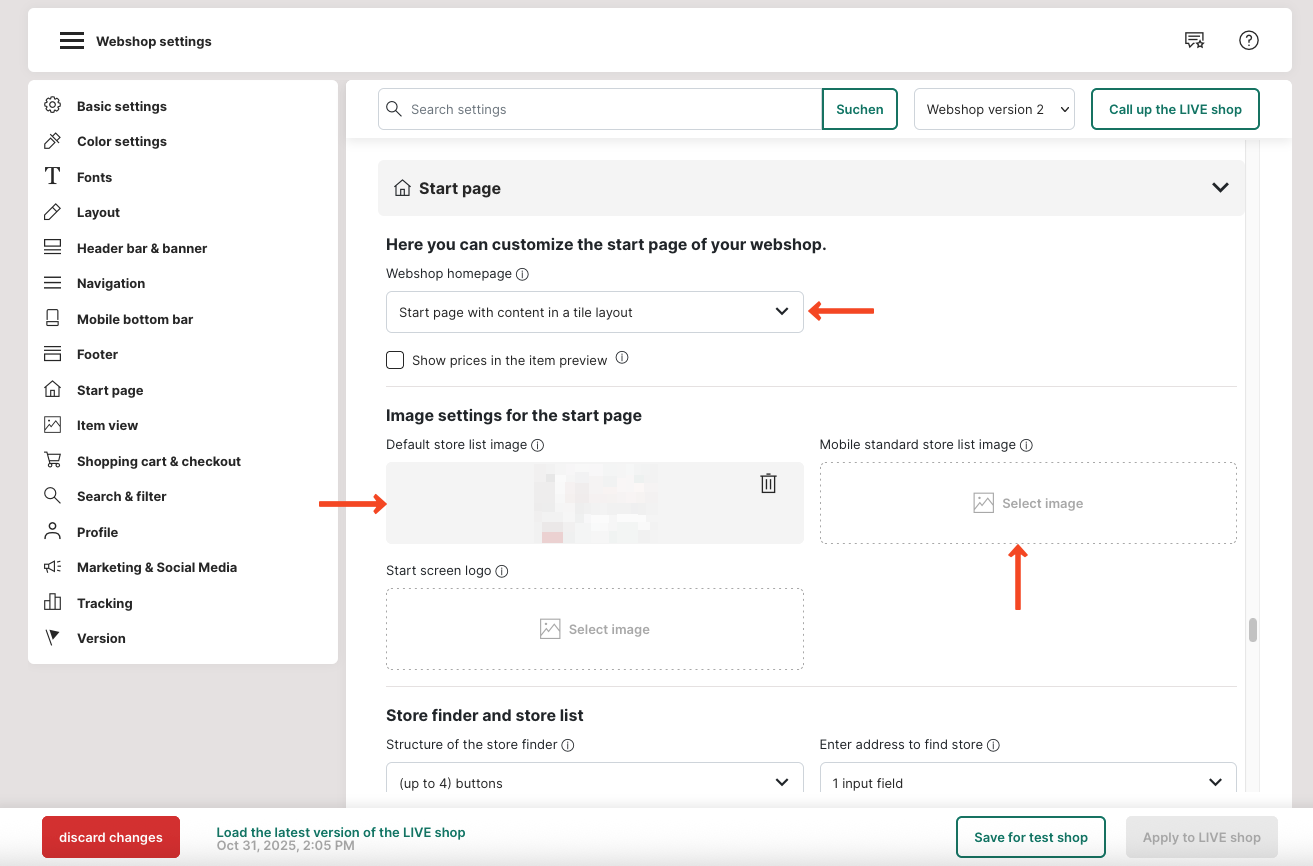The height and width of the screenshot is (866, 1313).
Task: Open Shopping cart & checkout settings
Action: point(158,461)
